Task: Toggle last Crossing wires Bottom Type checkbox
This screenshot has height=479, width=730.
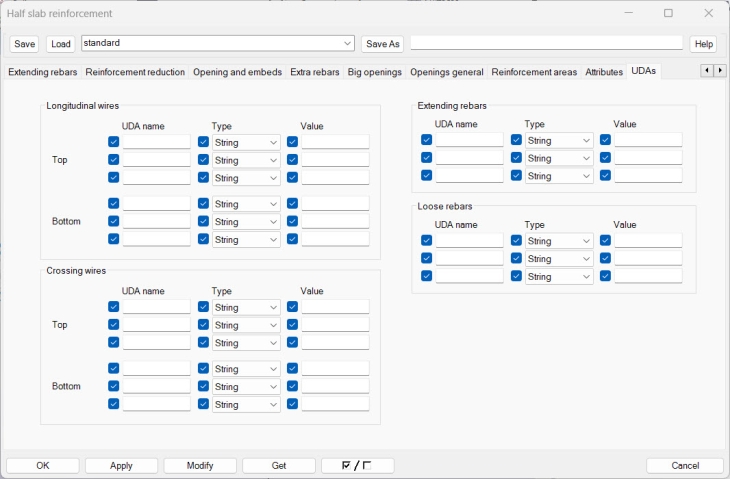Action: tap(204, 404)
